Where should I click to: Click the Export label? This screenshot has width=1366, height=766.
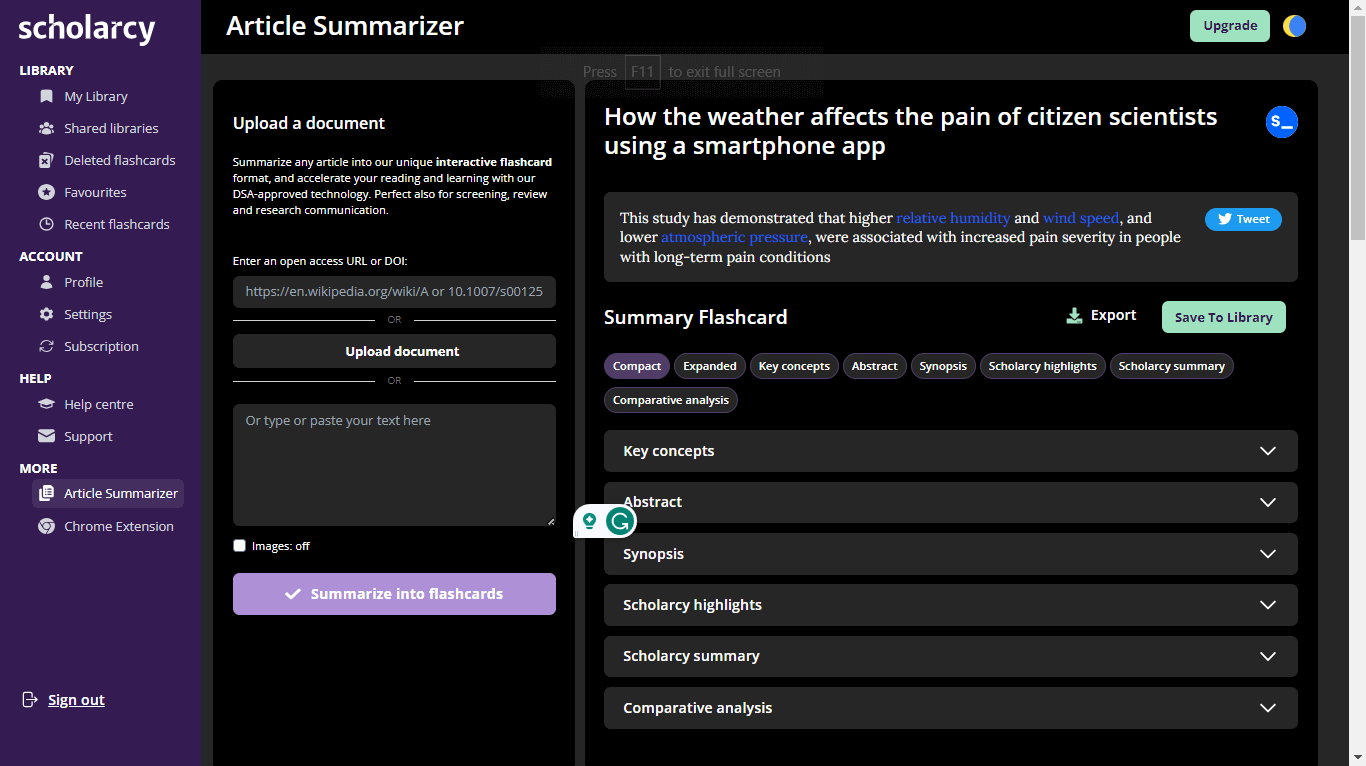click(x=1113, y=315)
